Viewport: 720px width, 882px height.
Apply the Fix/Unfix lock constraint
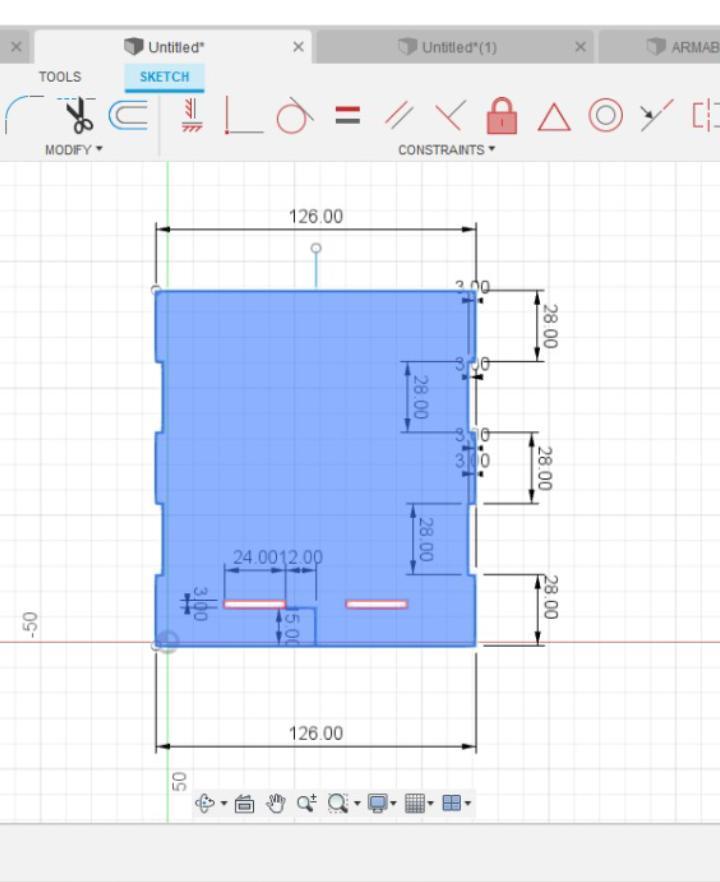tap(502, 115)
